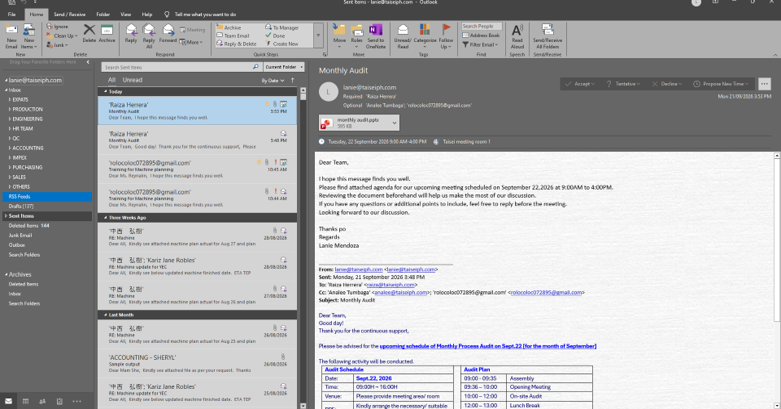Open Filter Email dropdown

[480, 45]
